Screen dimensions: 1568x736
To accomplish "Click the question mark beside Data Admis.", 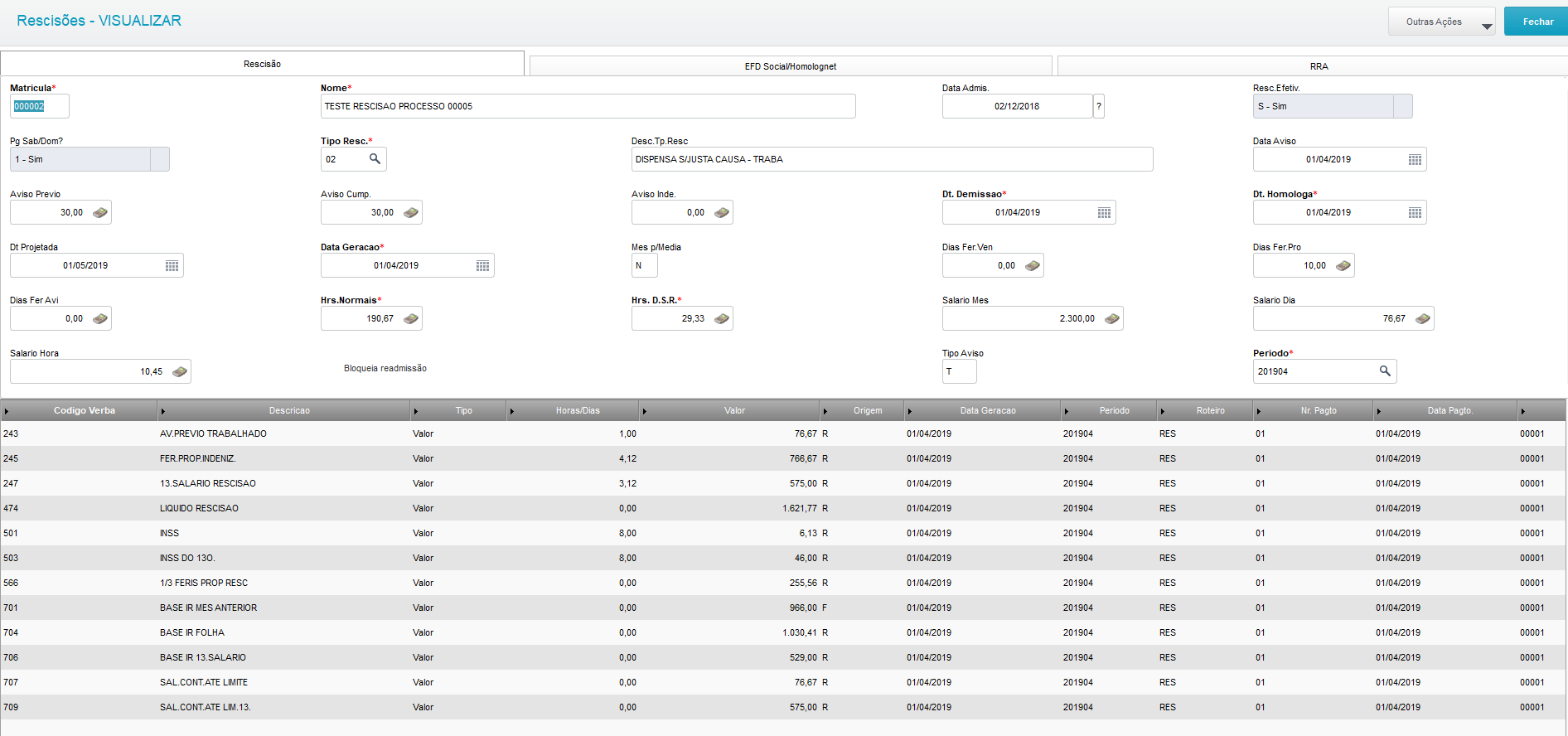I will (1099, 106).
